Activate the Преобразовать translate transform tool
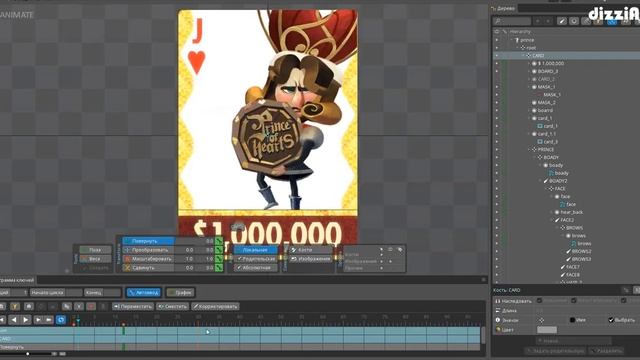This screenshot has height=360, width=640. [x=148, y=250]
